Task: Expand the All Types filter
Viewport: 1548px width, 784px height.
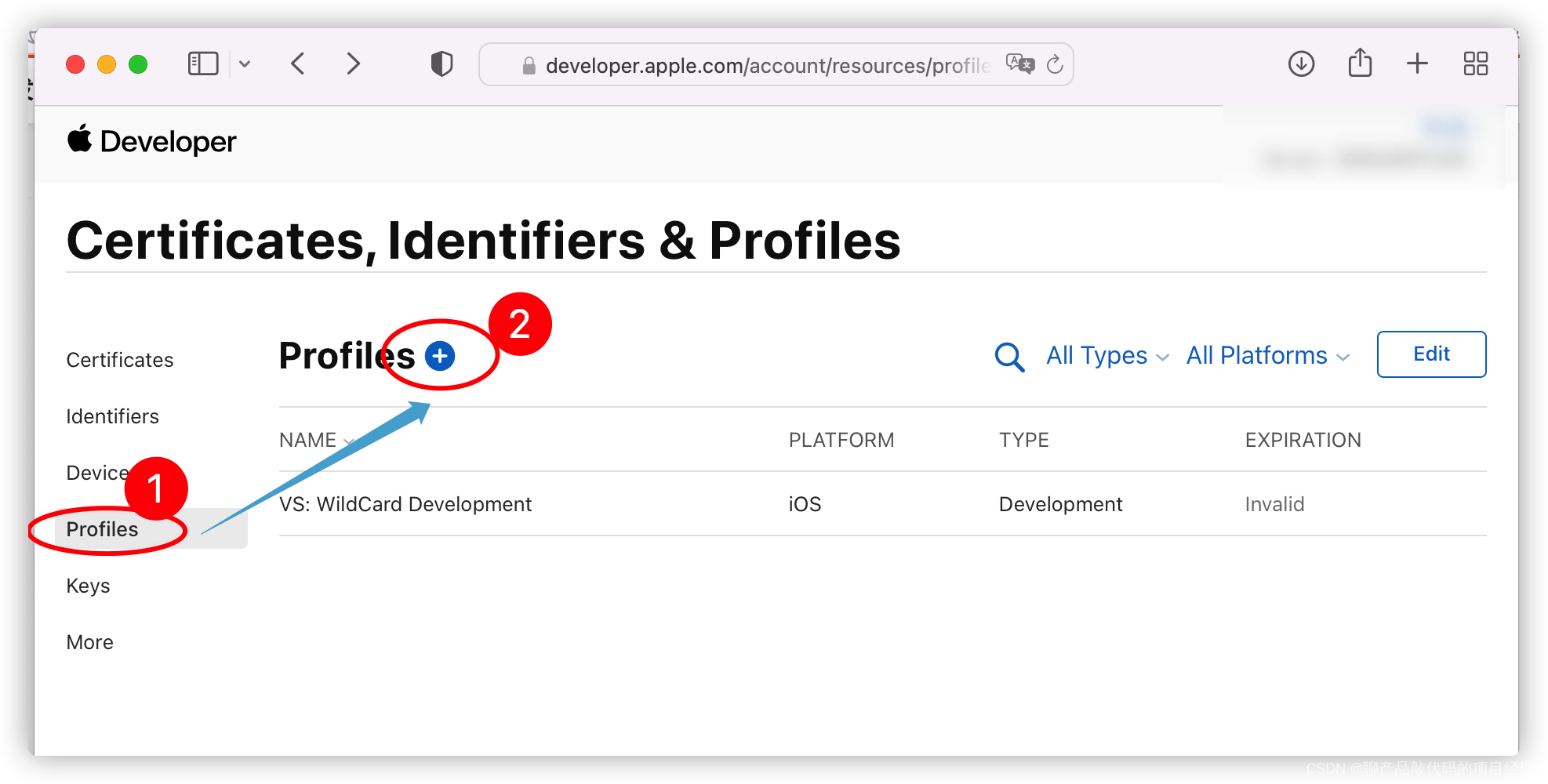Action: pyautogui.click(x=1107, y=355)
